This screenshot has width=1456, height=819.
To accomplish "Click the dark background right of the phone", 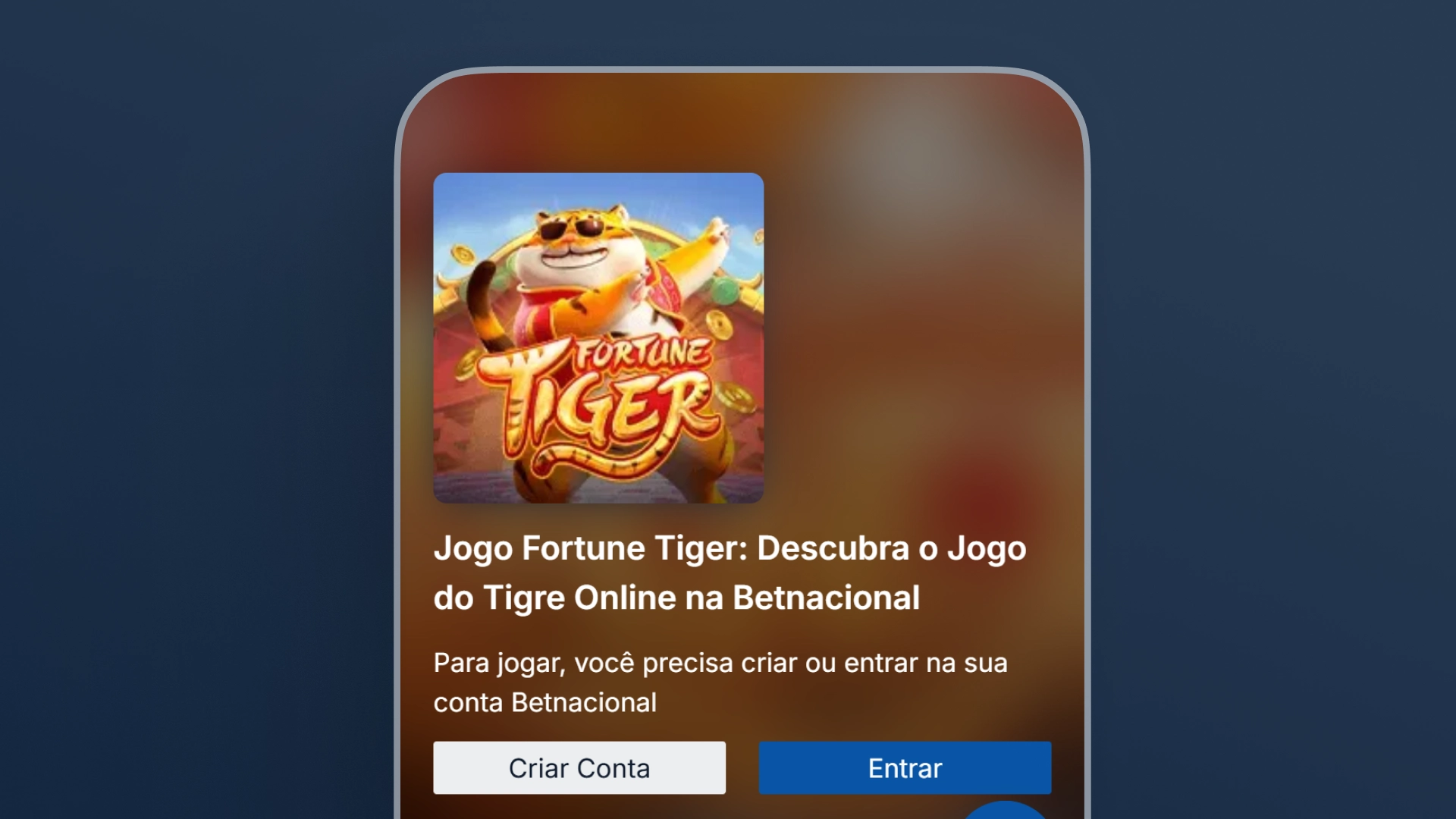I will [x=1274, y=409].
